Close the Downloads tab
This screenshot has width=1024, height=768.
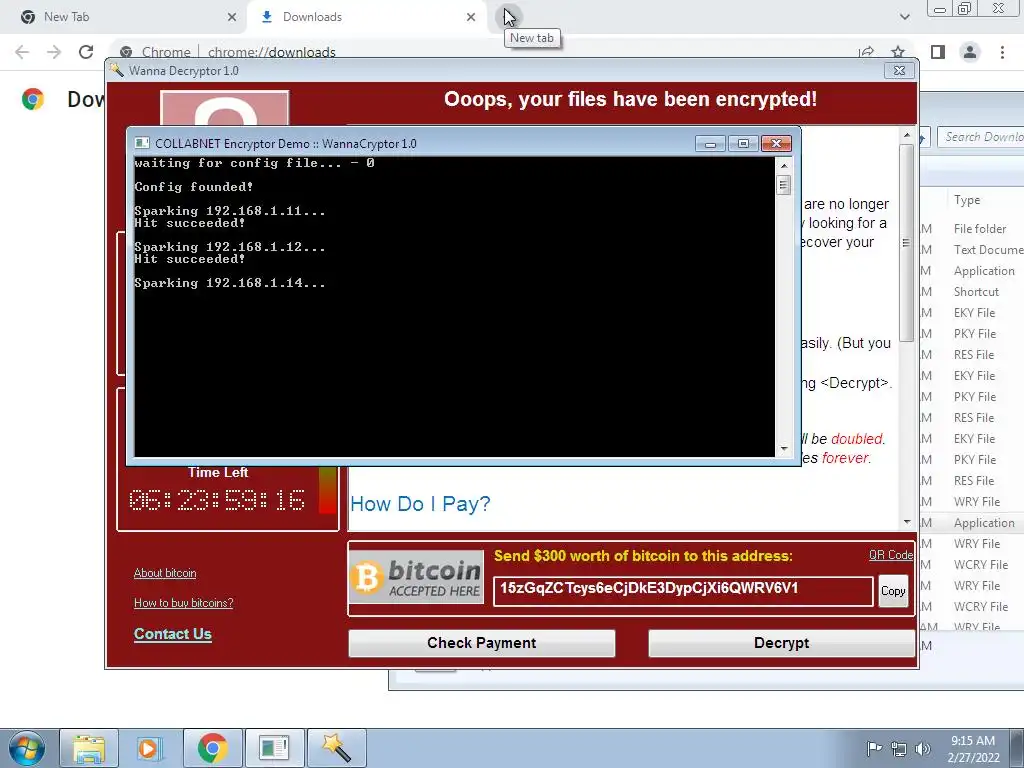tap(471, 17)
